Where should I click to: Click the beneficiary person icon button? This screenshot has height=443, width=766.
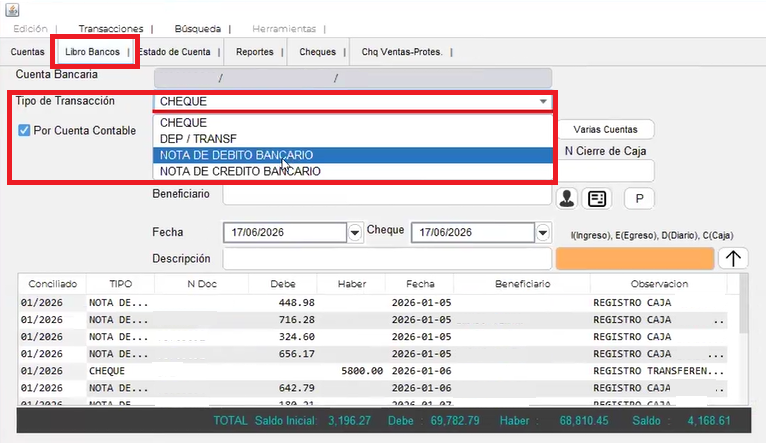[567, 198]
